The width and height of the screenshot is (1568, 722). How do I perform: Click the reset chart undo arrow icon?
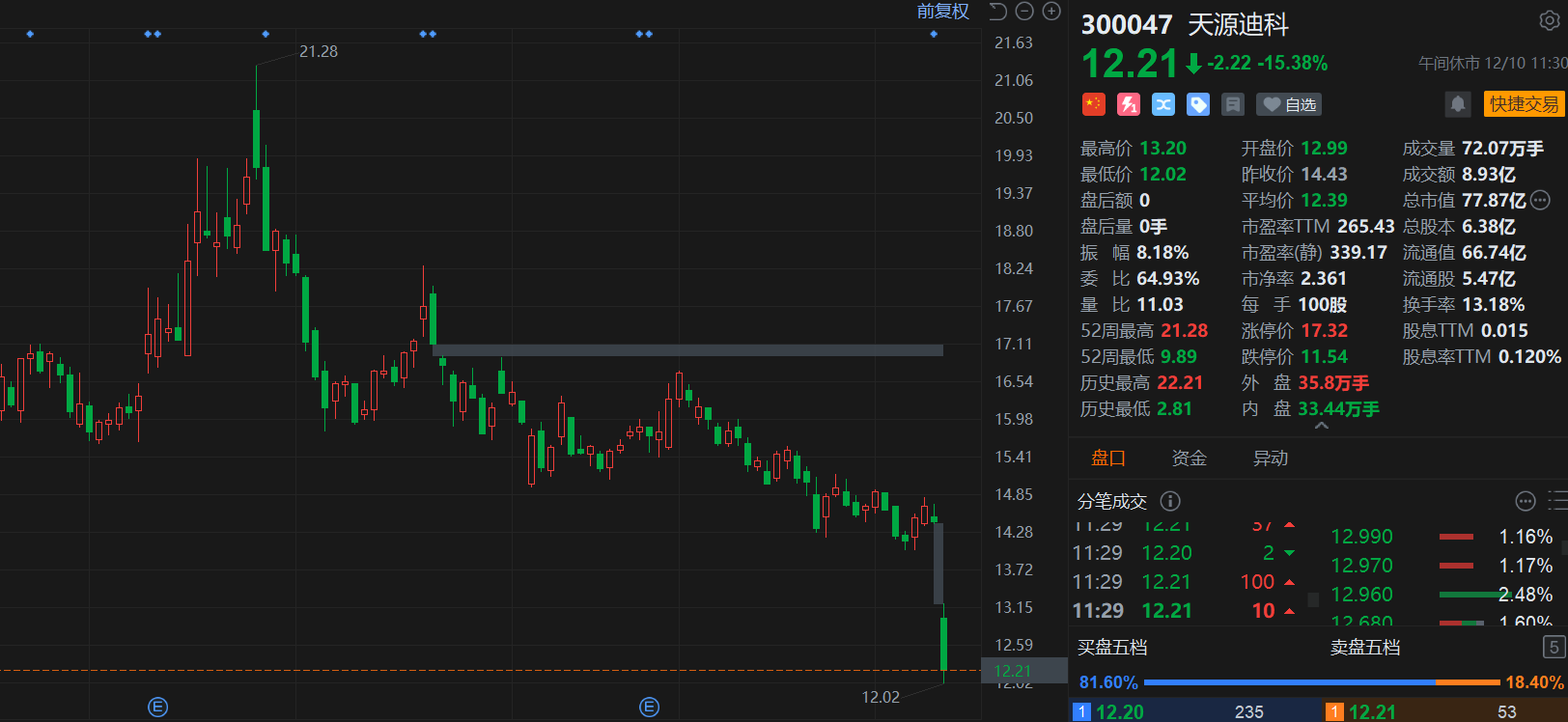998,12
